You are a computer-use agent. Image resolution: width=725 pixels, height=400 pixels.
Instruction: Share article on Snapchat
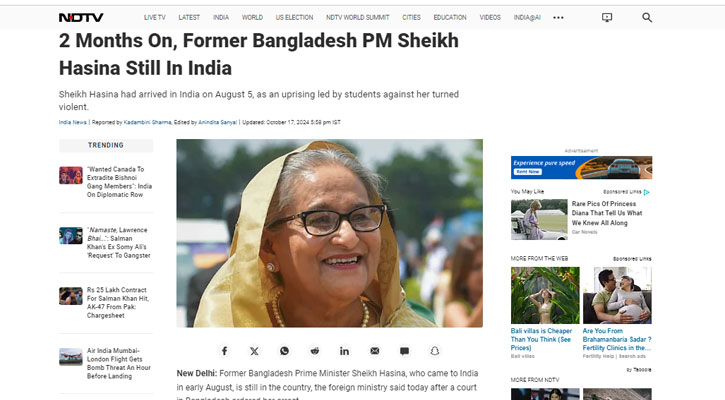[x=435, y=351]
